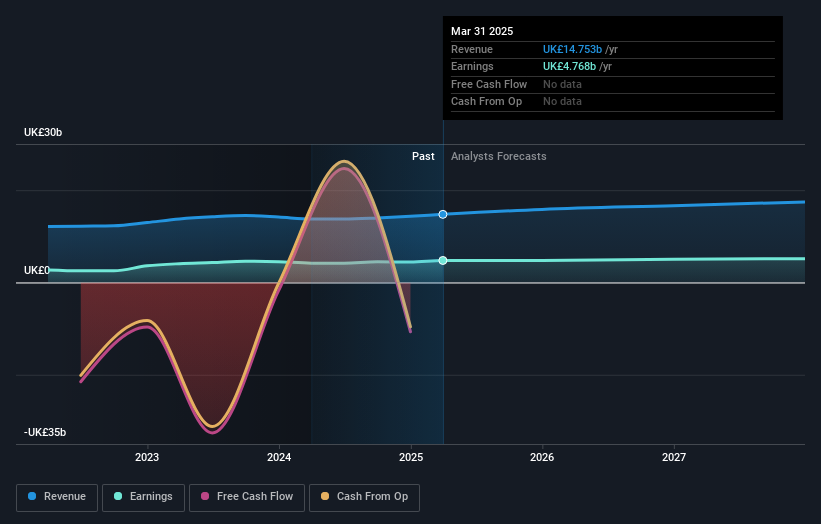Click the 2023 x-axis label

click(147, 457)
